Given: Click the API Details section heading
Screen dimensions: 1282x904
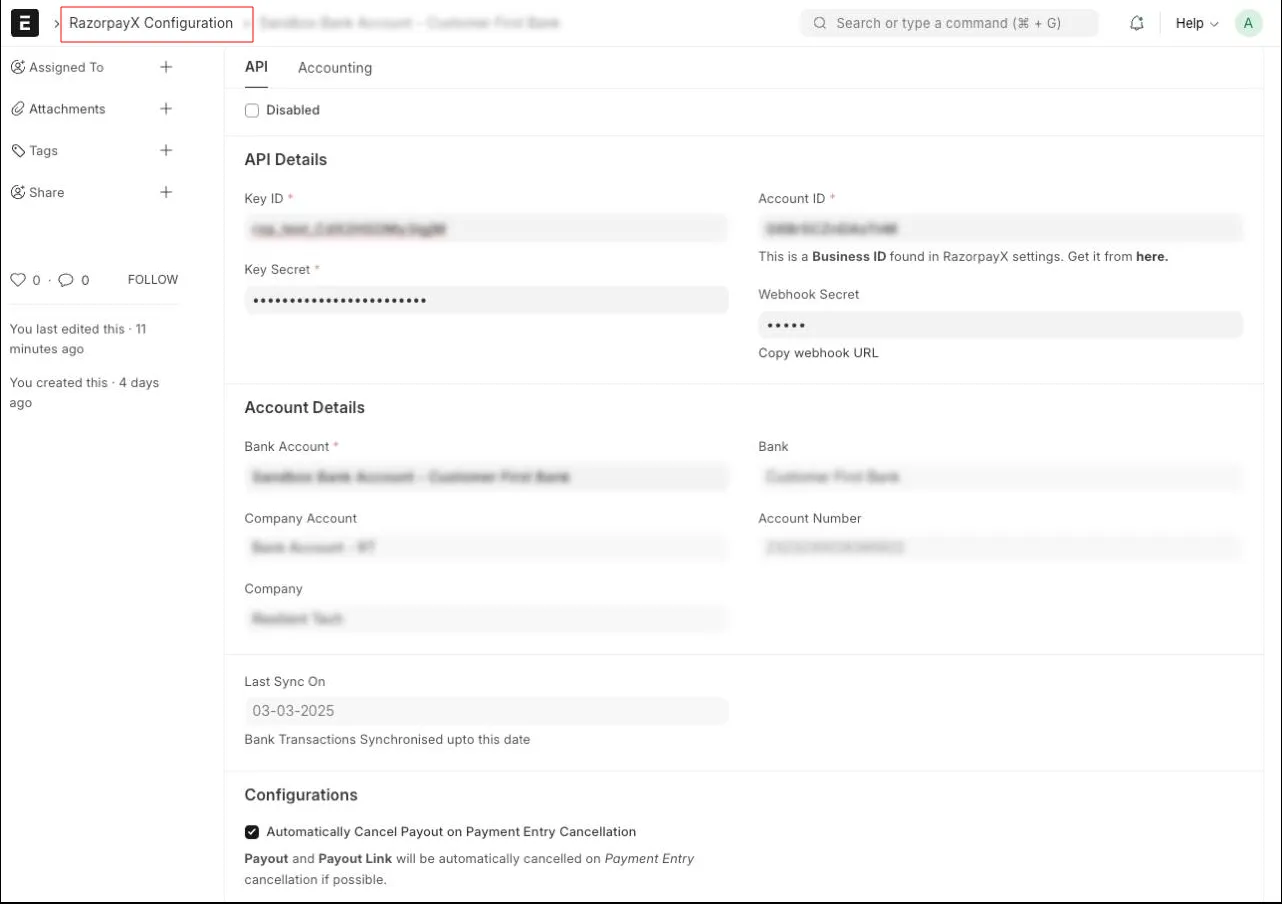Looking at the screenshot, I should click(286, 159).
